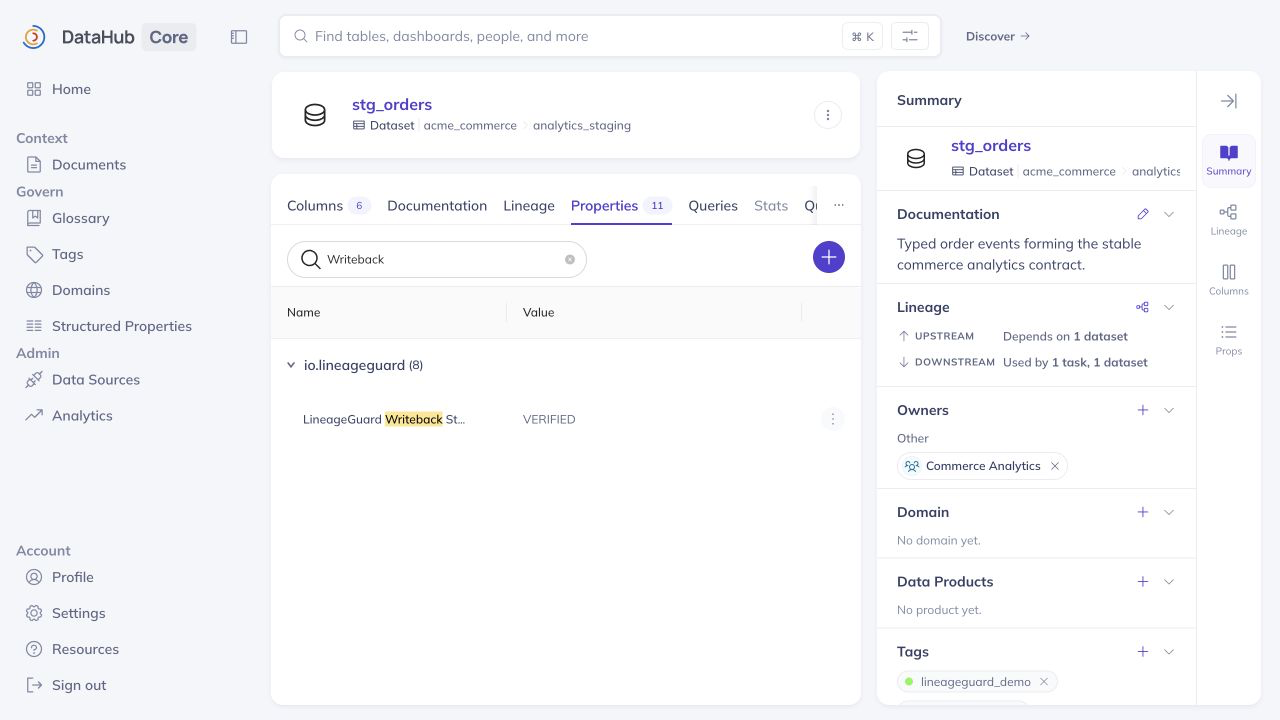The image size is (1280, 720).
Task: Collapse the Lineage section
Action: 1169,307
